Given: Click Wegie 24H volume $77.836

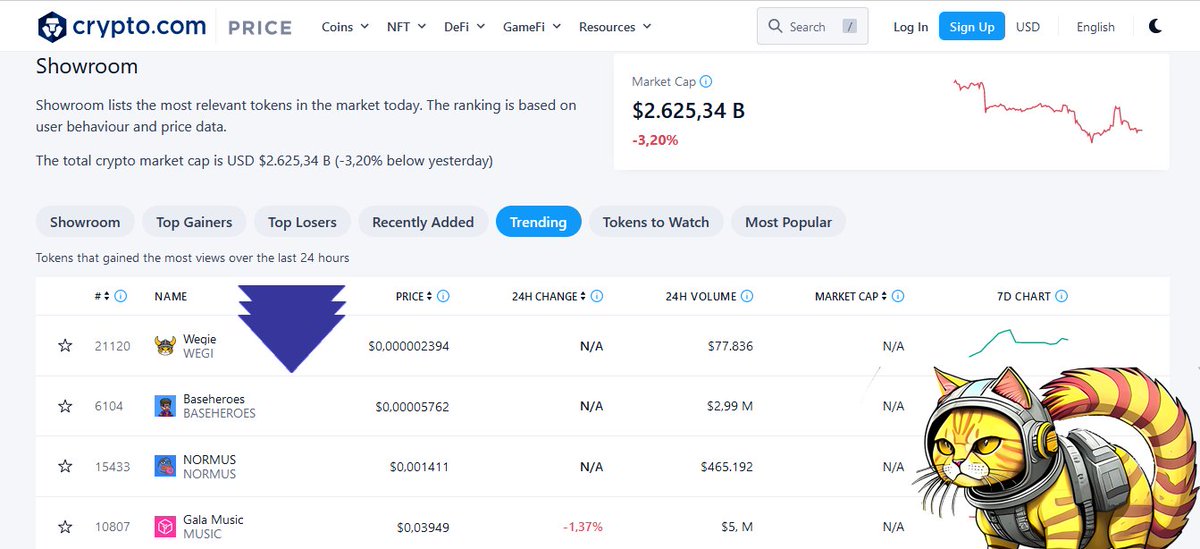Looking at the screenshot, I should pos(728,346).
